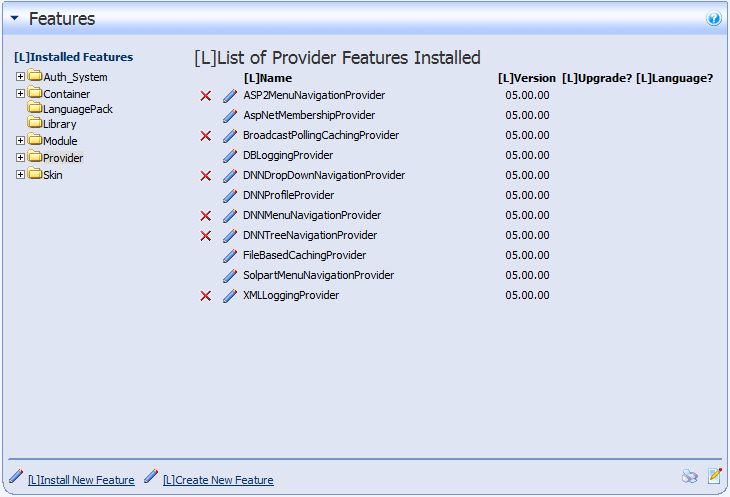The height and width of the screenshot is (497, 730).
Task: Delete ASP2MenuNavigationProvider with red X
Action: click(x=205, y=96)
